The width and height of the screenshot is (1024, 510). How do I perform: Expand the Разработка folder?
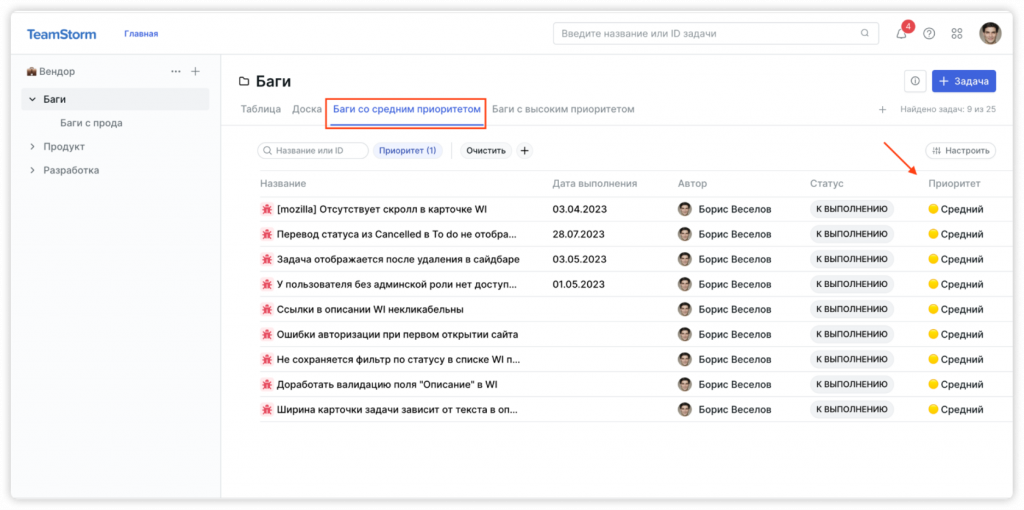[32, 171]
